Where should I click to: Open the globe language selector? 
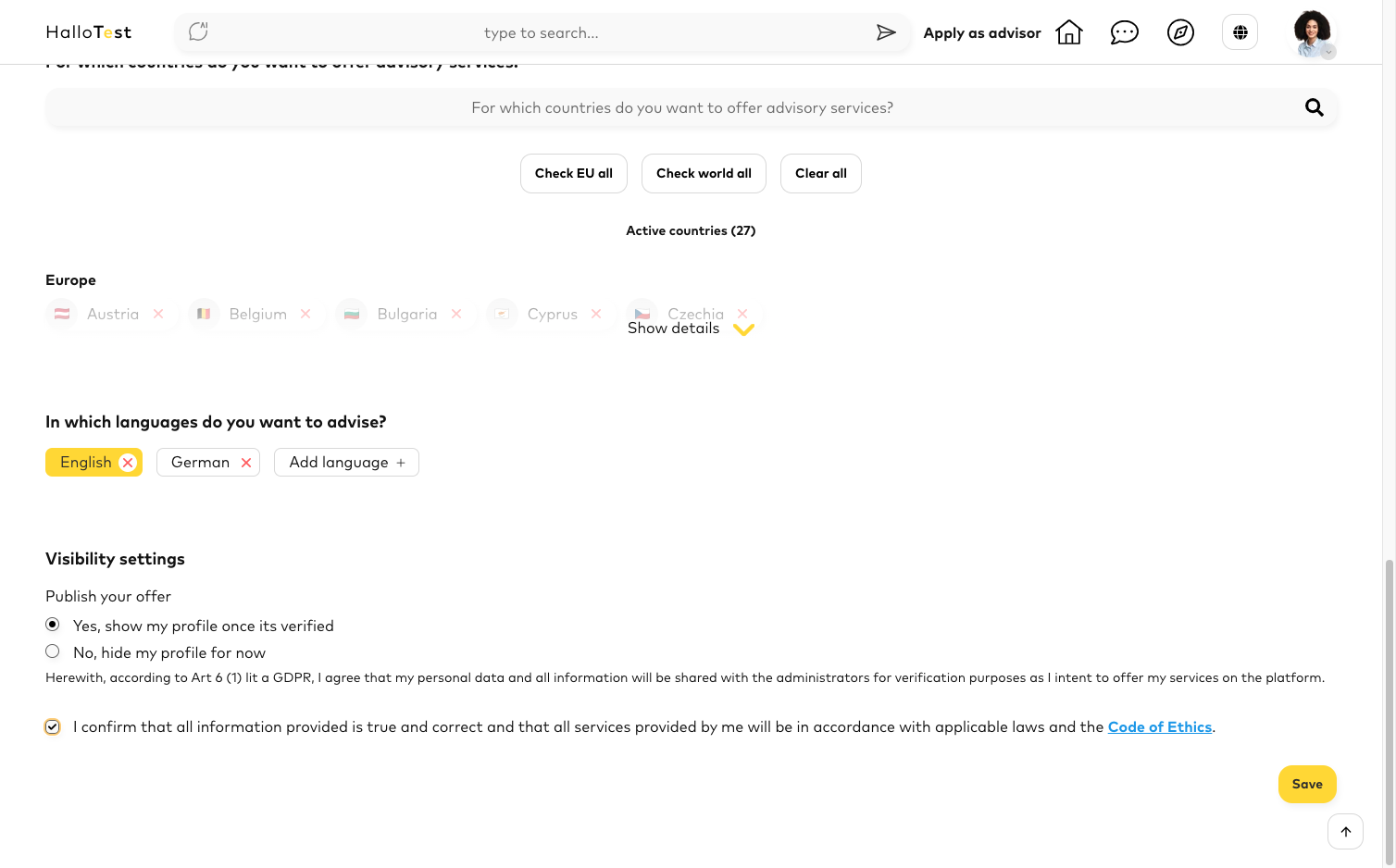pyautogui.click(x=1240, y=32)
